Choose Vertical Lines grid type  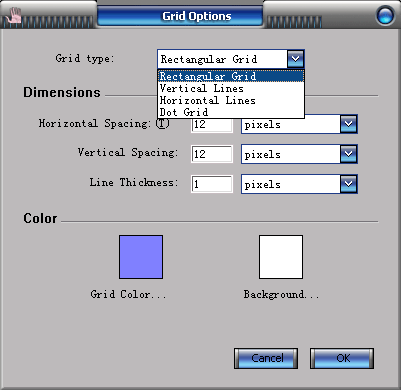[x=231, y=88]
